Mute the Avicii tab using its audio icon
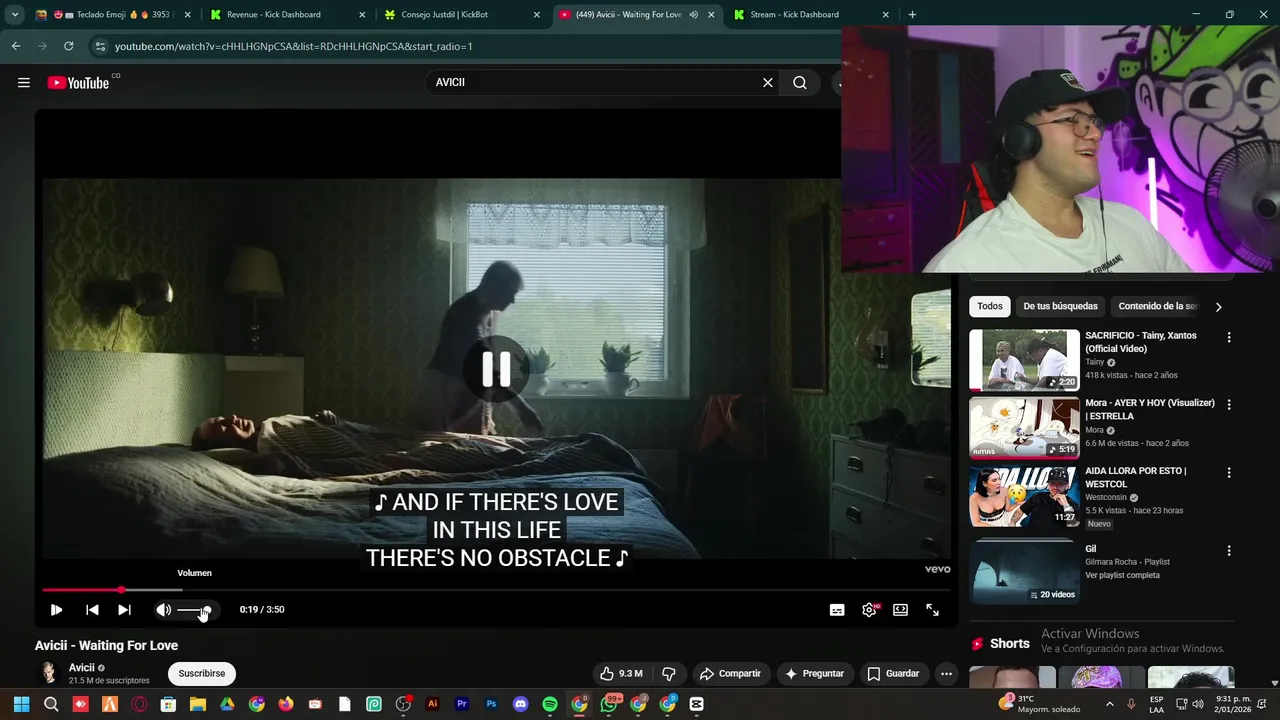The image size is (1280, 720). click(x=694, y=15)
